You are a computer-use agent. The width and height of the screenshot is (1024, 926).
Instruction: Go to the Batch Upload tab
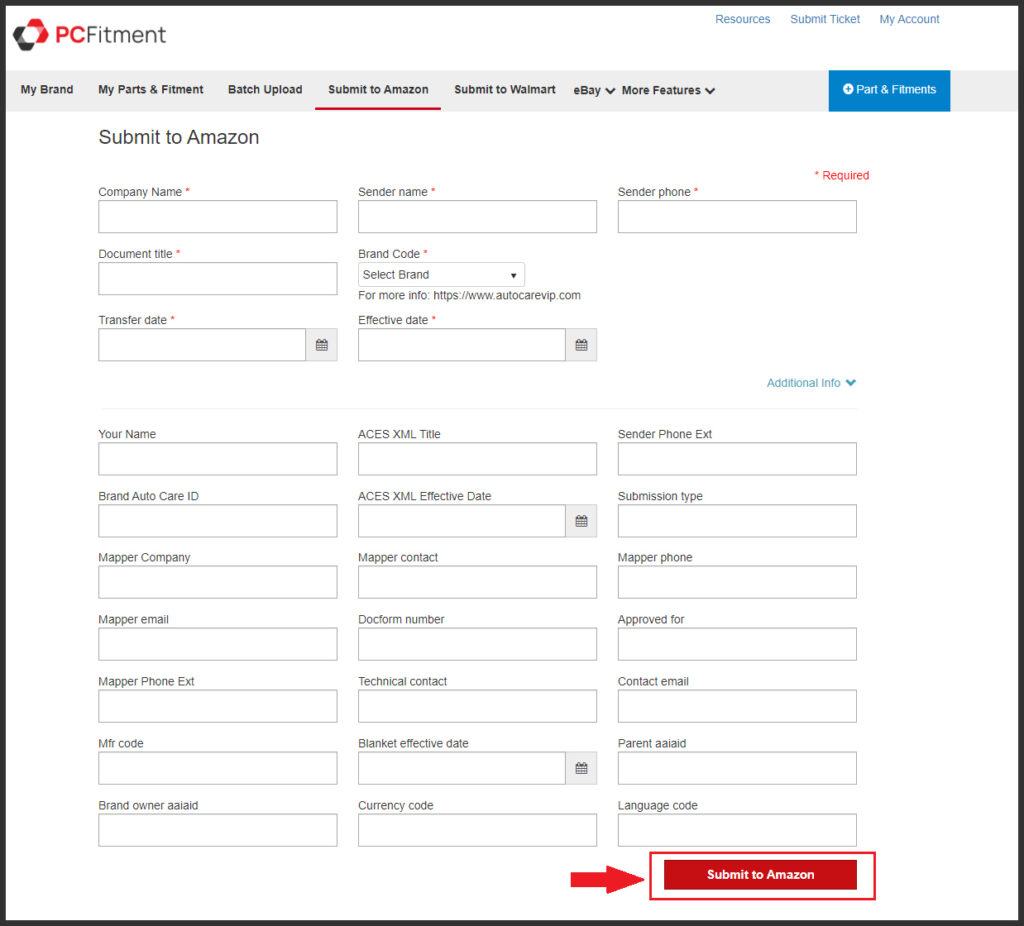265,90
